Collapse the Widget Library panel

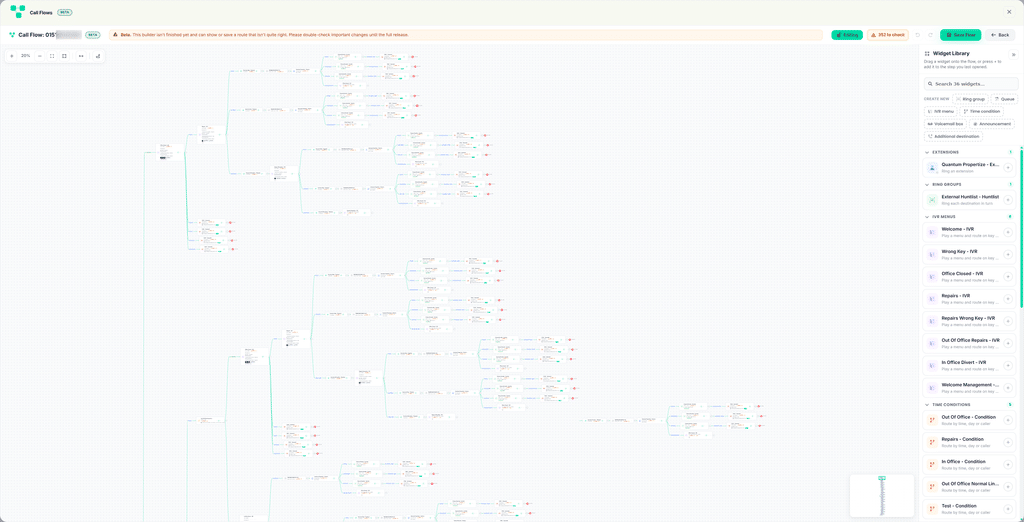(x=1014, y=54)
